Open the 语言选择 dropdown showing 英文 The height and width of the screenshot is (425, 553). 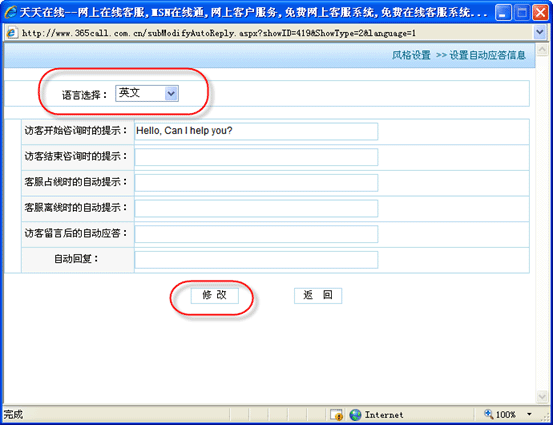pos(147,93)
